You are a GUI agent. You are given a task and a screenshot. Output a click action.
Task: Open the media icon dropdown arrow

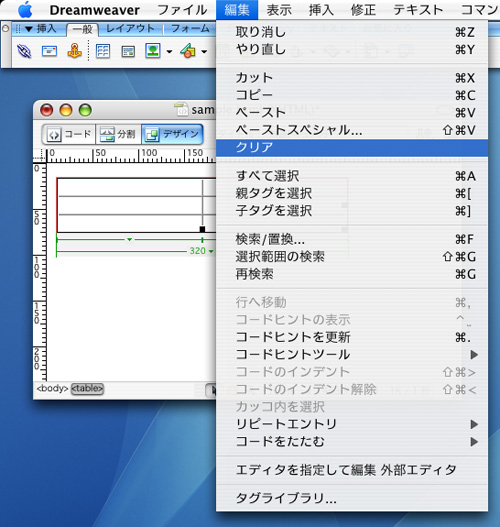pos(204,52)
